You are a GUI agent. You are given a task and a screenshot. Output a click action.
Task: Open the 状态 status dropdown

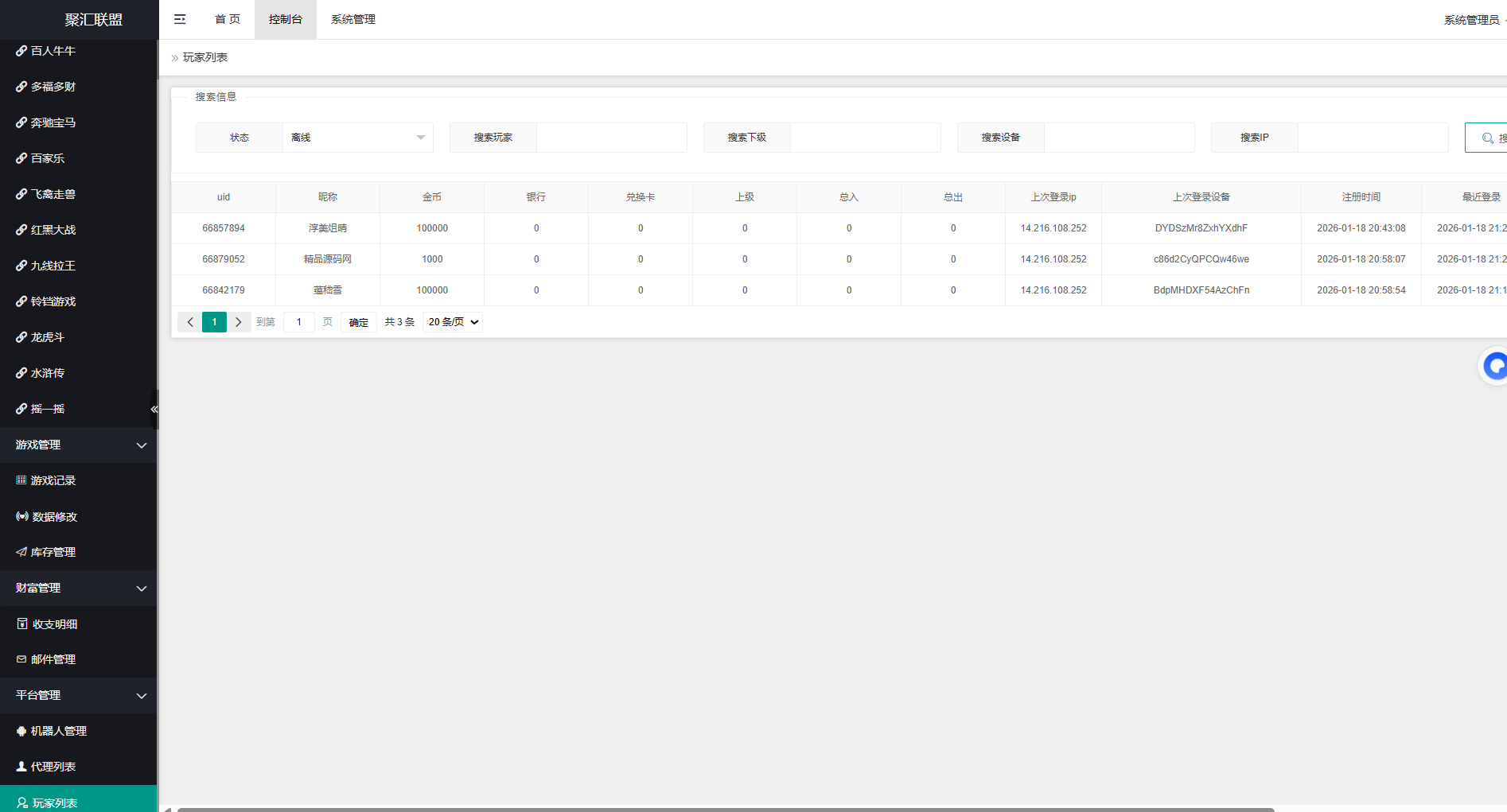pyautogui.click(x=357, y=138)
